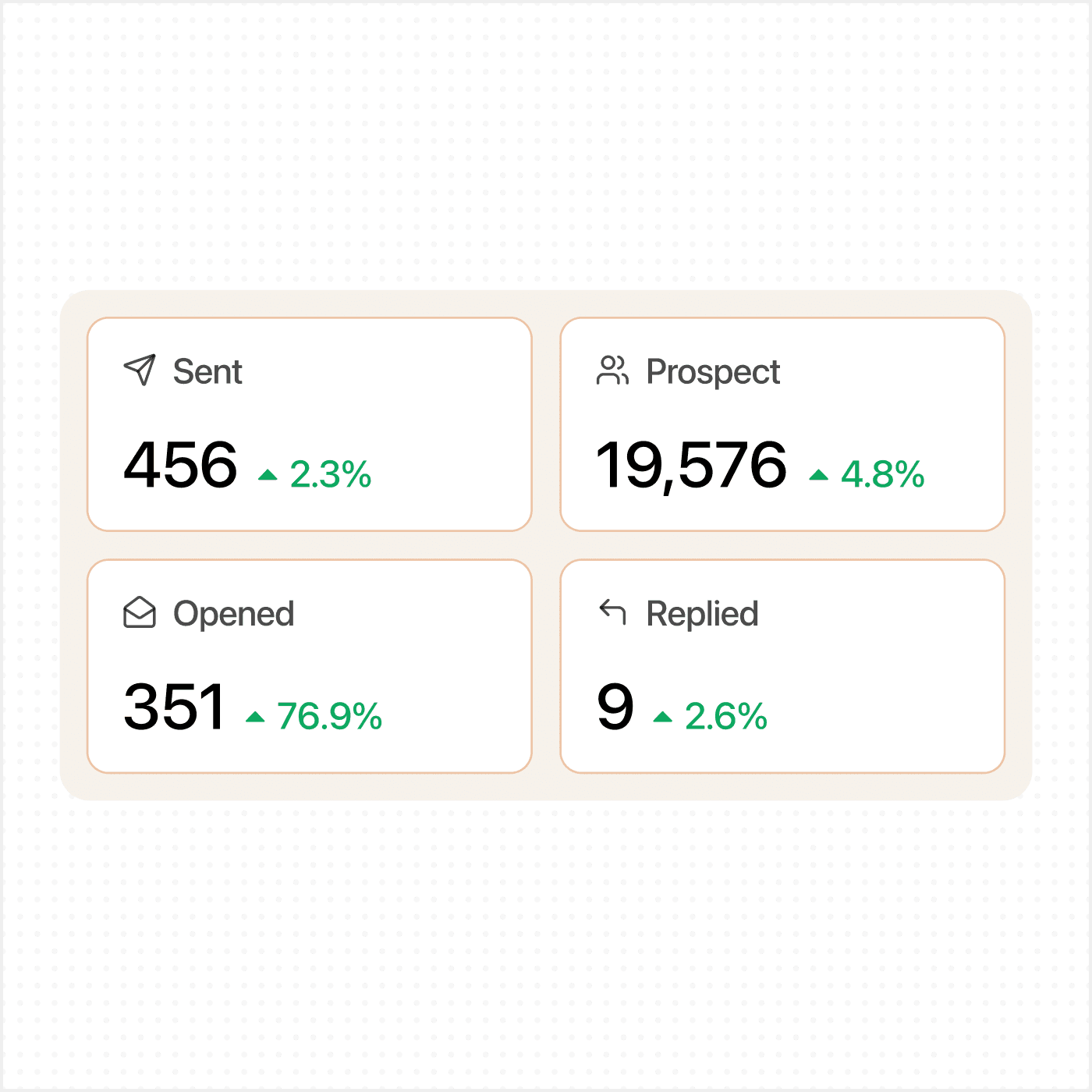1092x1092 pixels.
Task: Click the reply arrow Replied icon
Action: click(x=612, y=612)
